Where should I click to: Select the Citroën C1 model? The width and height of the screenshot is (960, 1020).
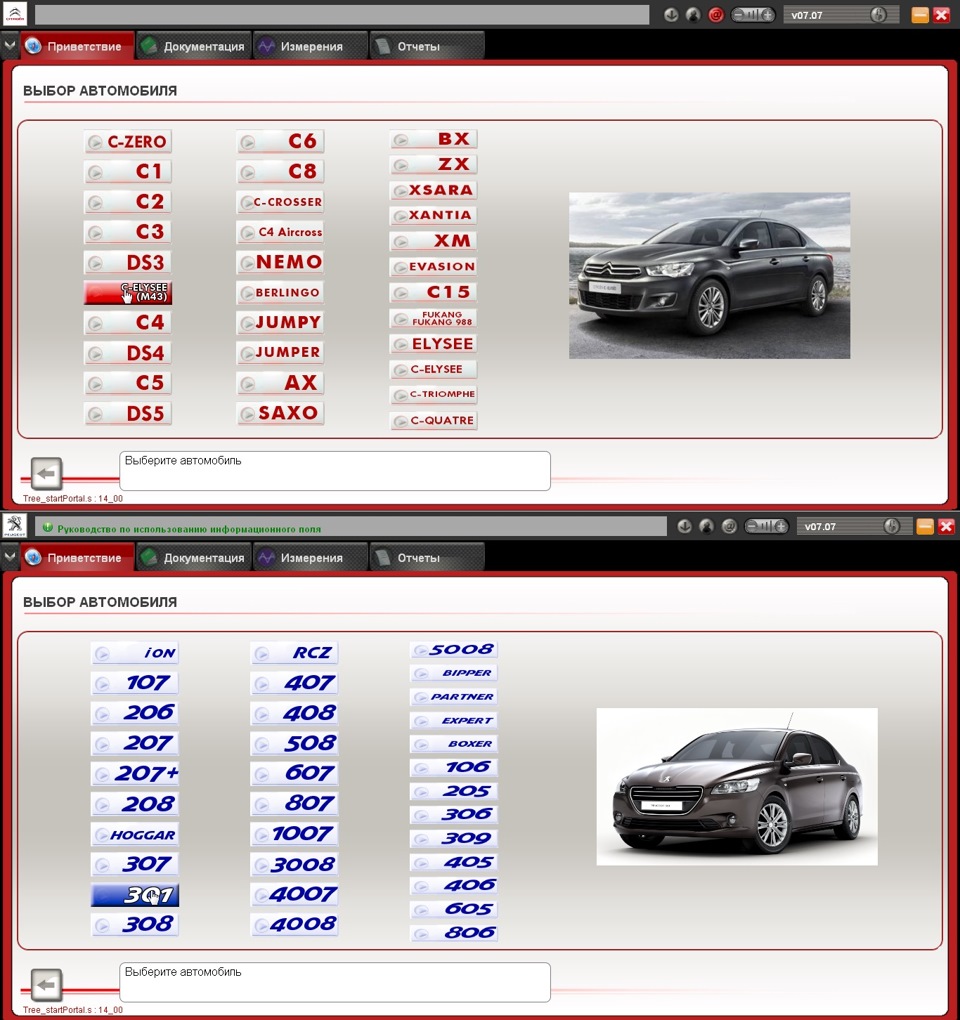[128, 171]
